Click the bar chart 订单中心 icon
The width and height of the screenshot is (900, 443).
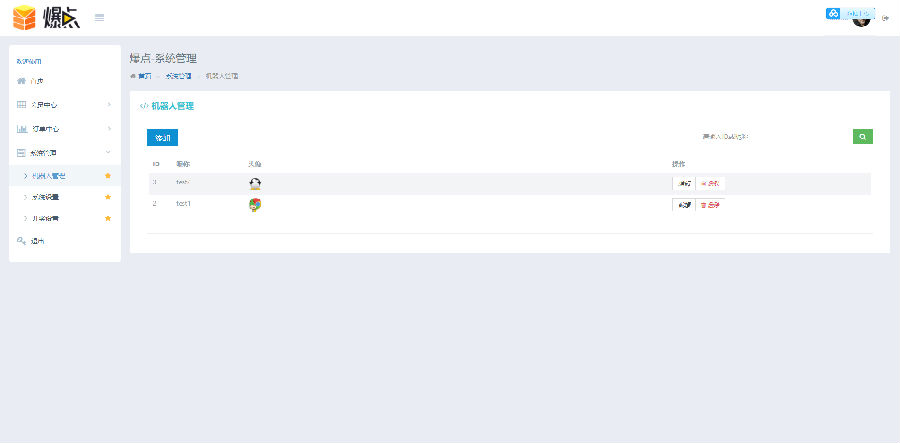(22, 129)
